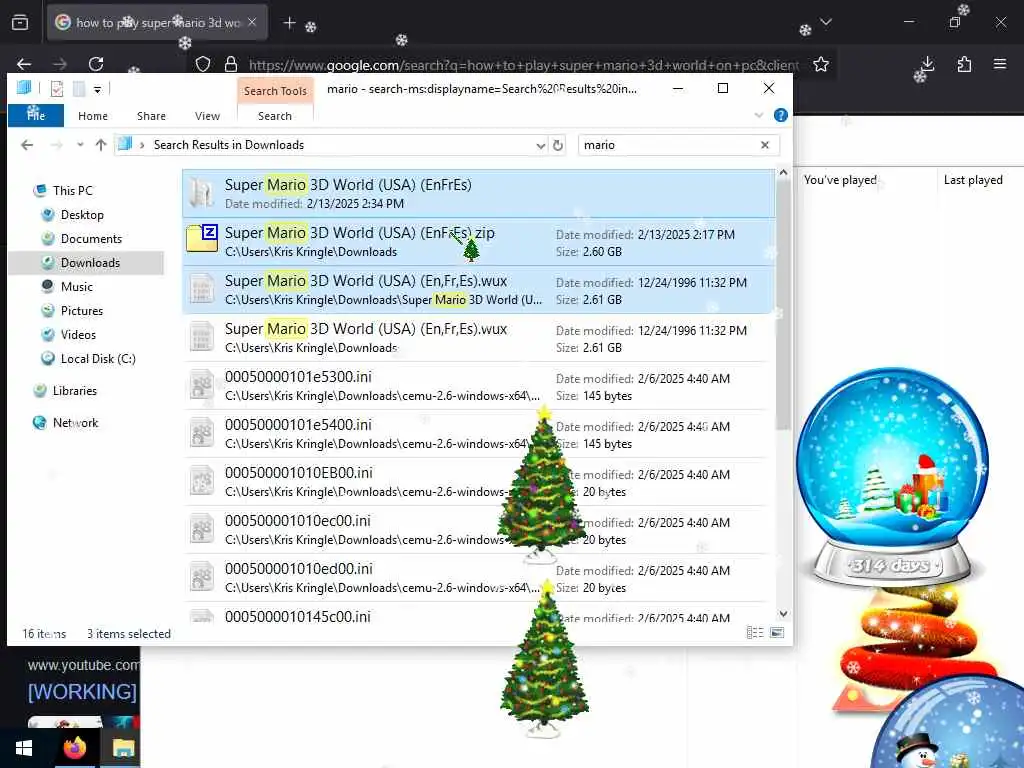Refresh the Search Results in Downloads

pos(558,145)
